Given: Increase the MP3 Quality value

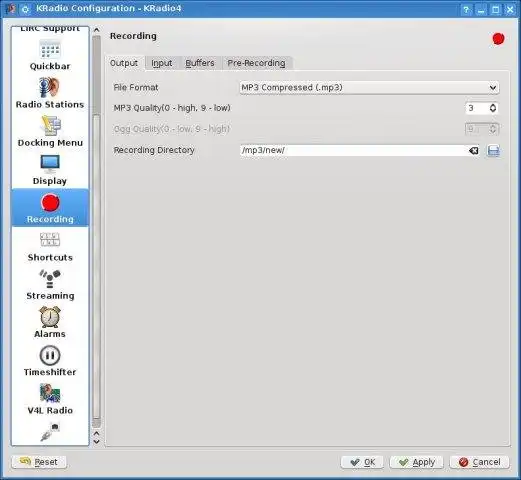Looking at the screenshot, I should pos(493,105).
